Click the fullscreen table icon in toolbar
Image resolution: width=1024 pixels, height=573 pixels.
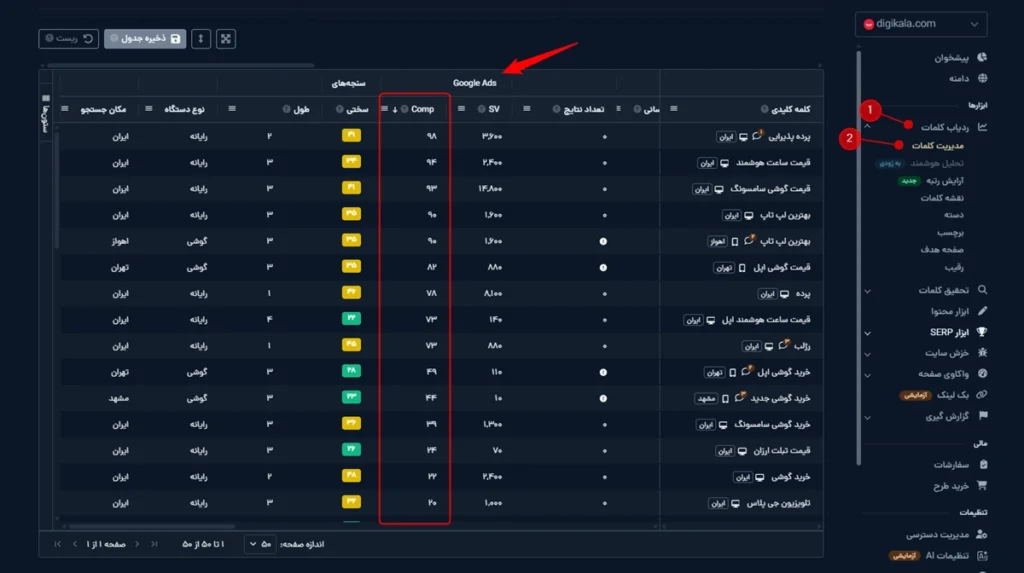pos(225,39)
